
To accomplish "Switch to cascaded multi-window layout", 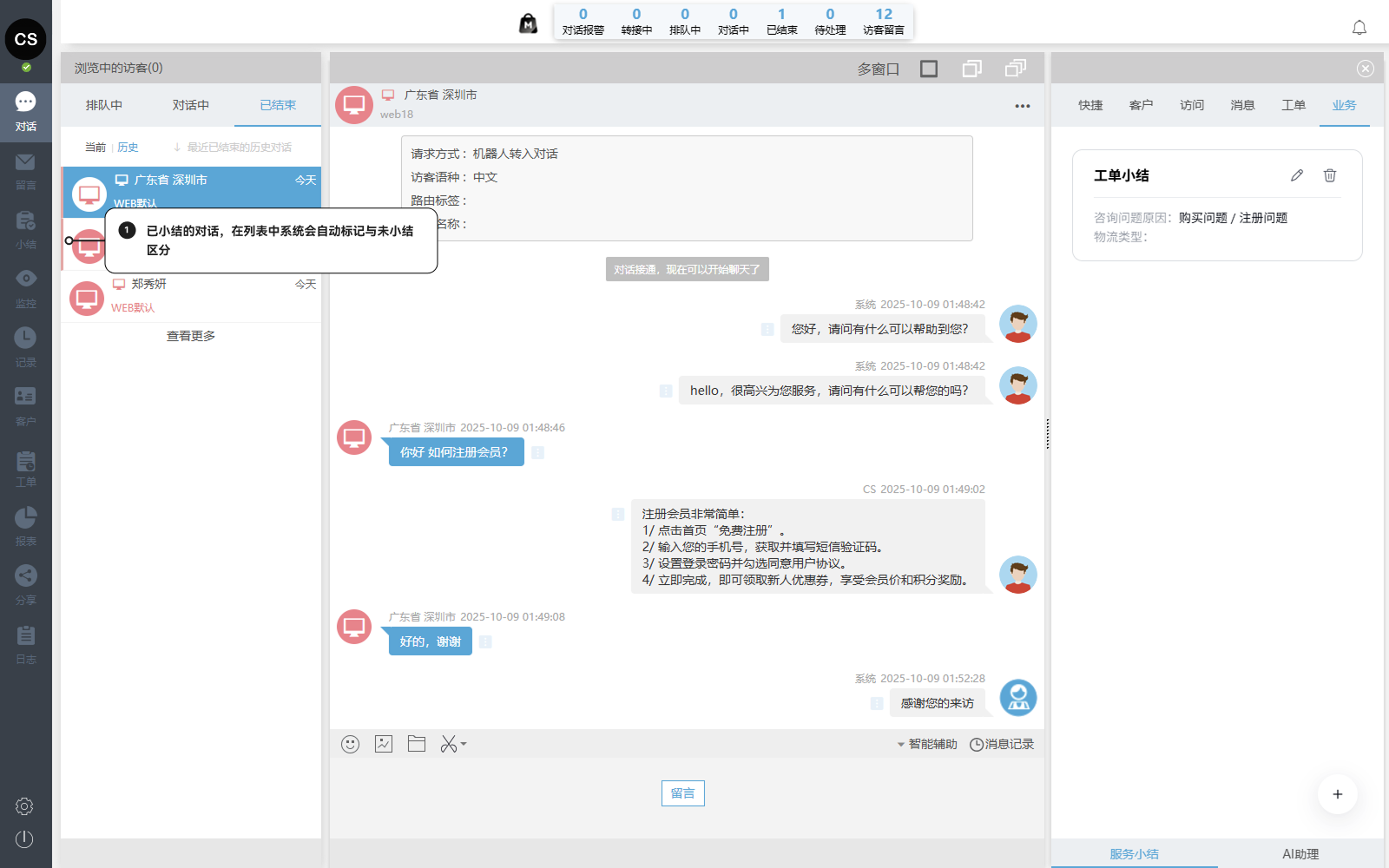I will pos(1015,69).
